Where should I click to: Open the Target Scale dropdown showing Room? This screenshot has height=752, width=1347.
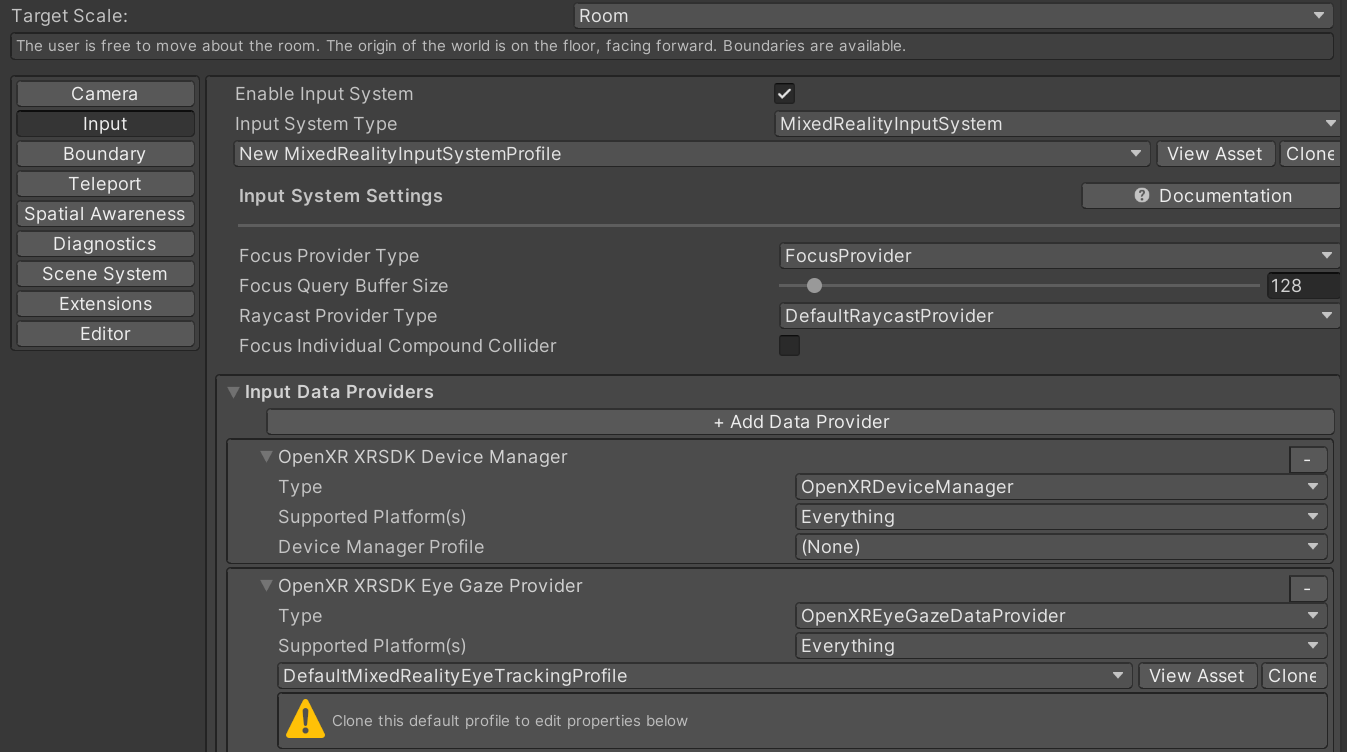click(952, 16)
